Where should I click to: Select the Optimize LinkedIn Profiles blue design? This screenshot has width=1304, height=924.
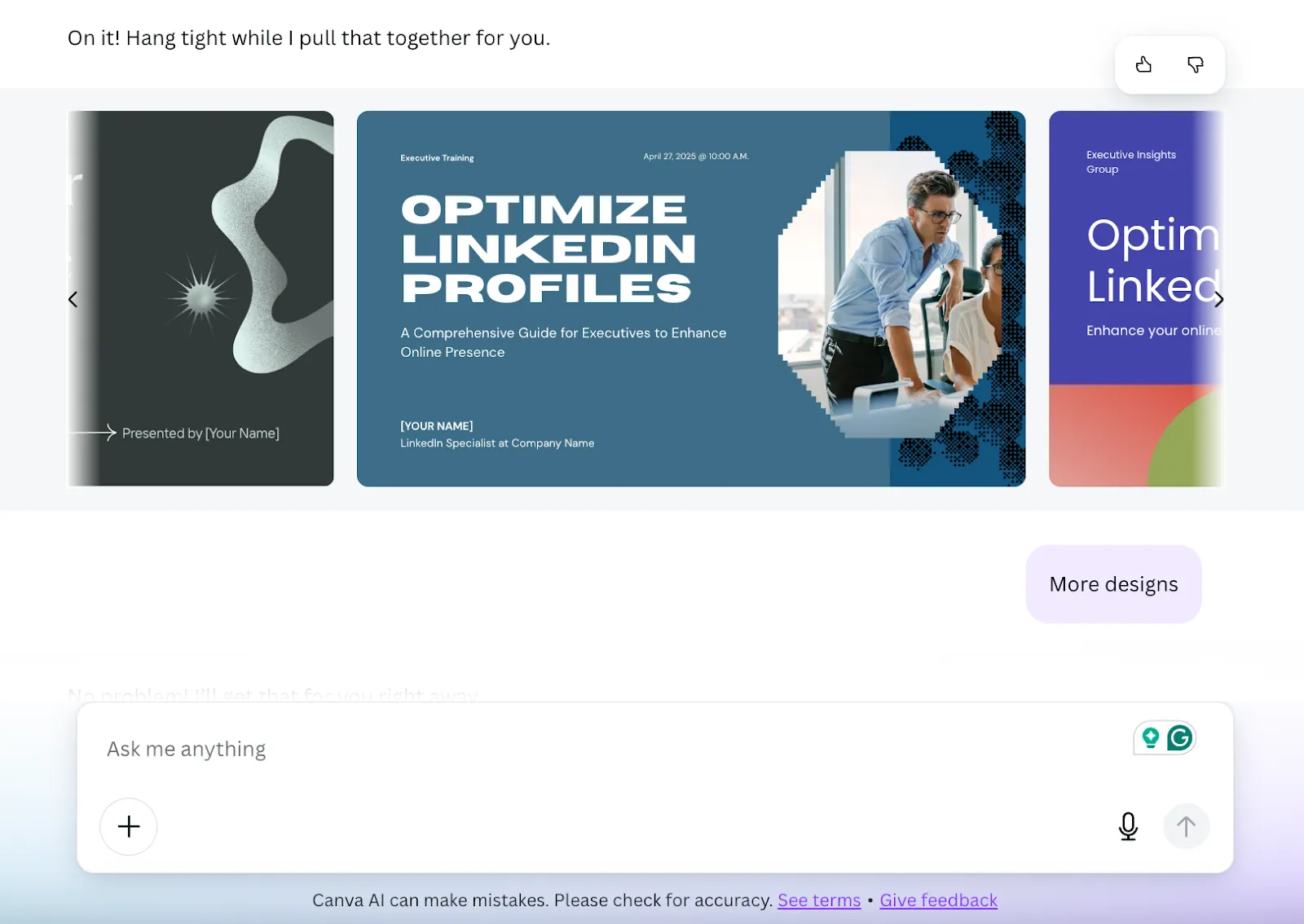tap(691, 299)
